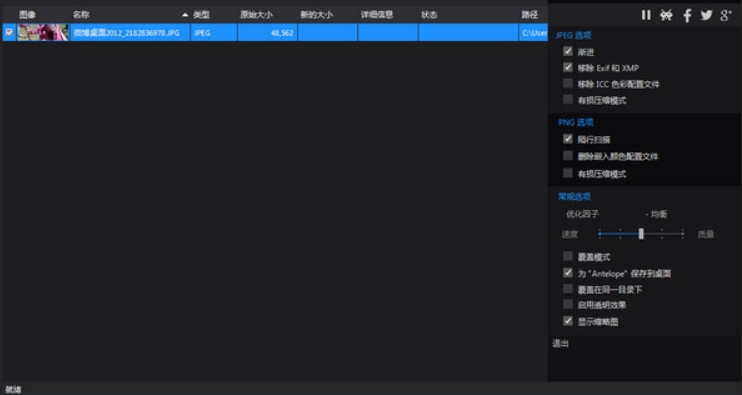Toggle 隔行扫描 PNG checkbox
Viewport: 742px width, 395px height.
tap(568, 139)
